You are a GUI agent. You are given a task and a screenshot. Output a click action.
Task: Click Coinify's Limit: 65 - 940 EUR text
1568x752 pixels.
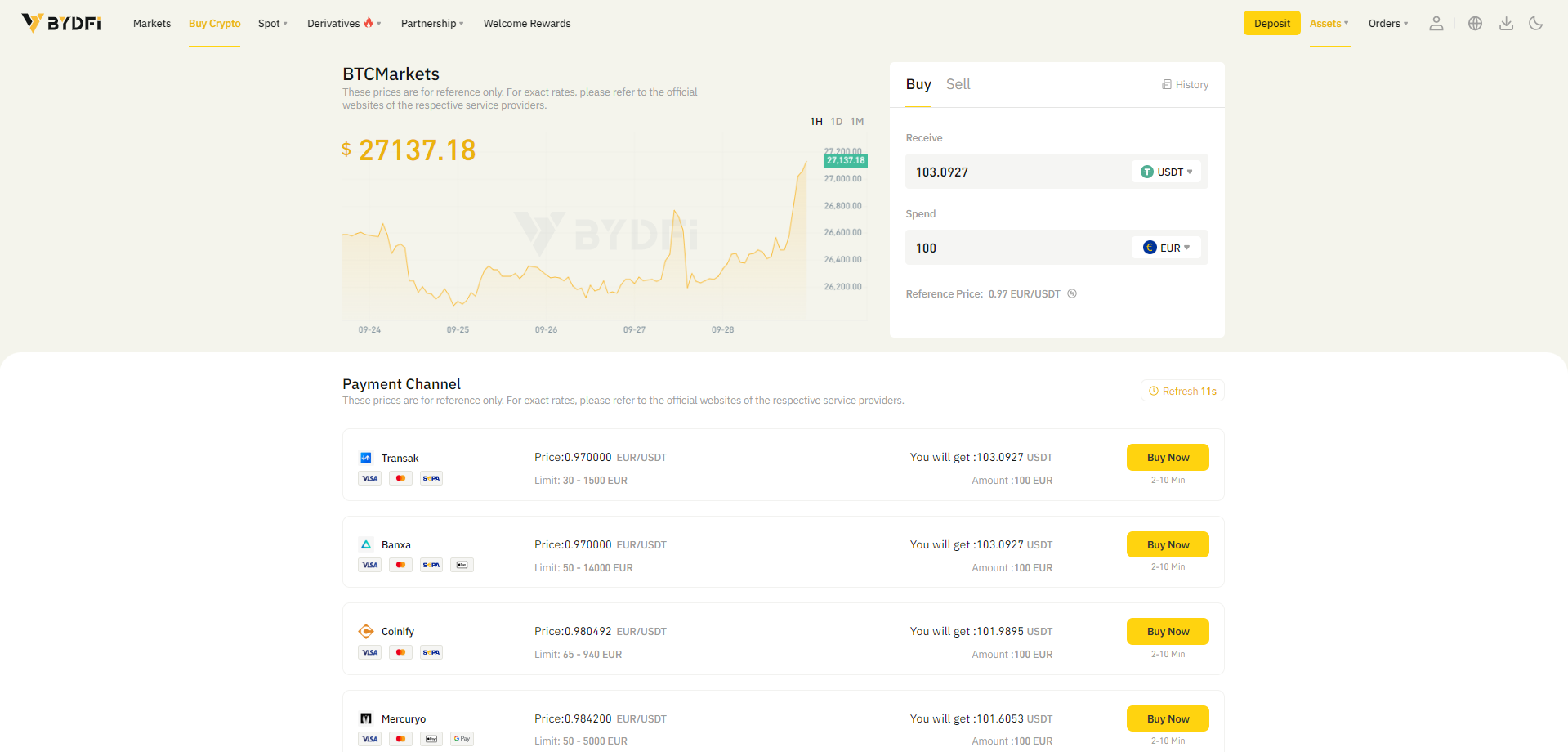pos(579,655)
